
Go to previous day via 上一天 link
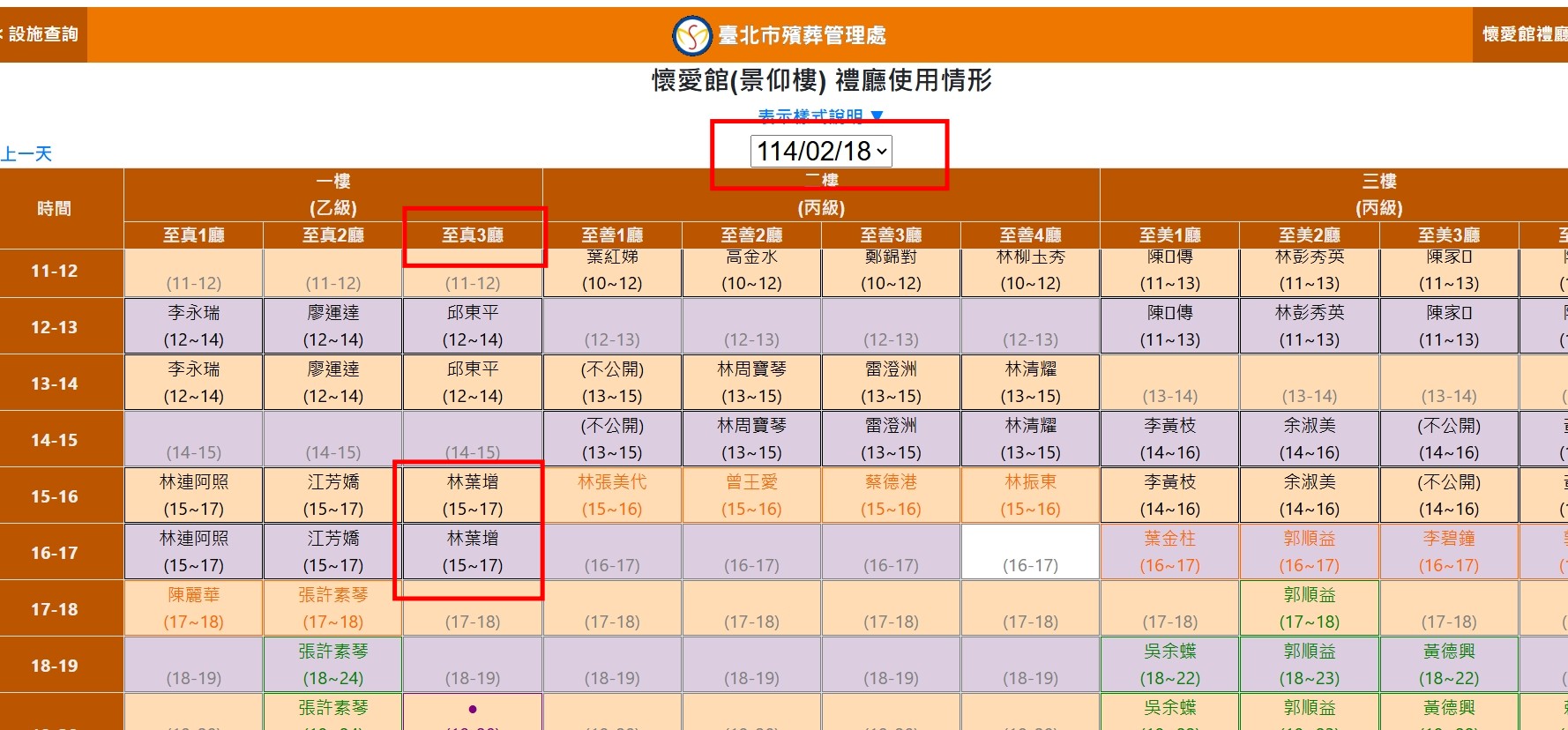(x=26, y=154)
